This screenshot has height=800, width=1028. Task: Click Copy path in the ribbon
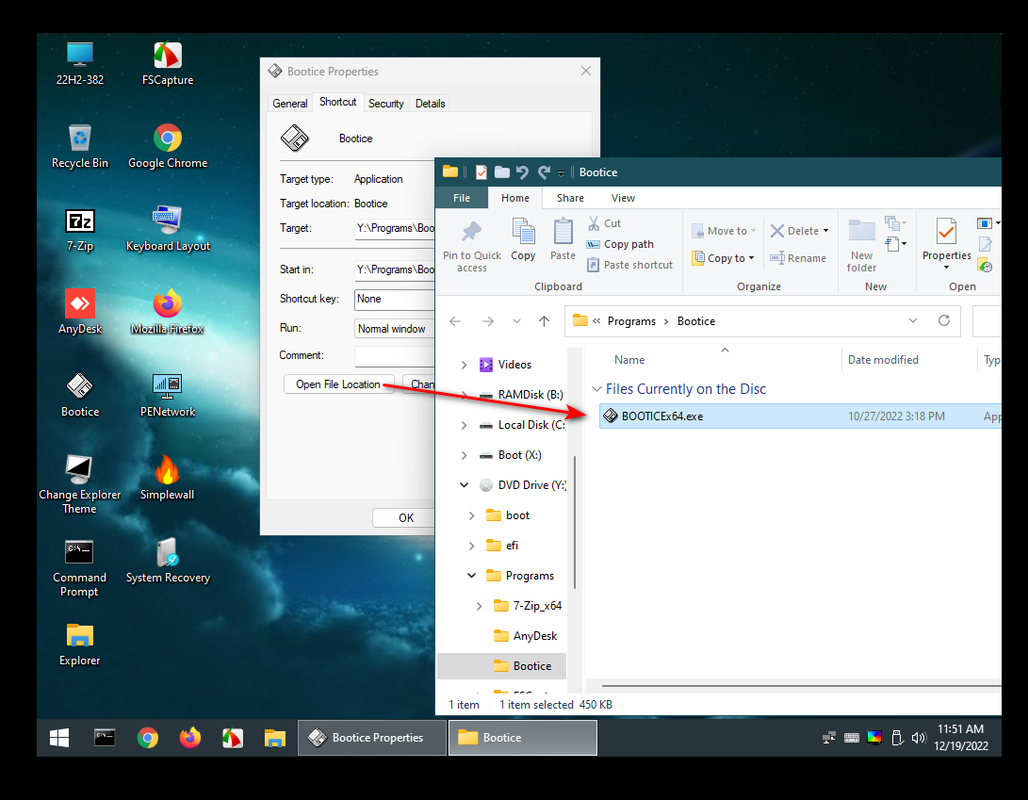[x=620, y=244]
